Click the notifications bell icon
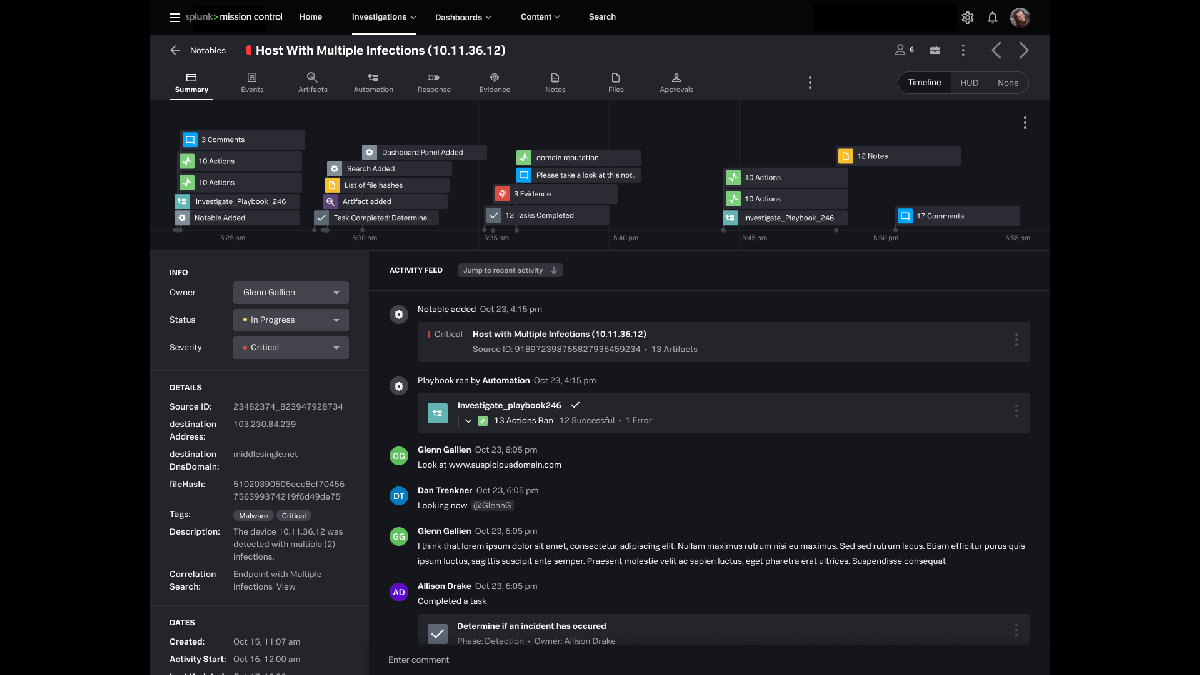 992,17
